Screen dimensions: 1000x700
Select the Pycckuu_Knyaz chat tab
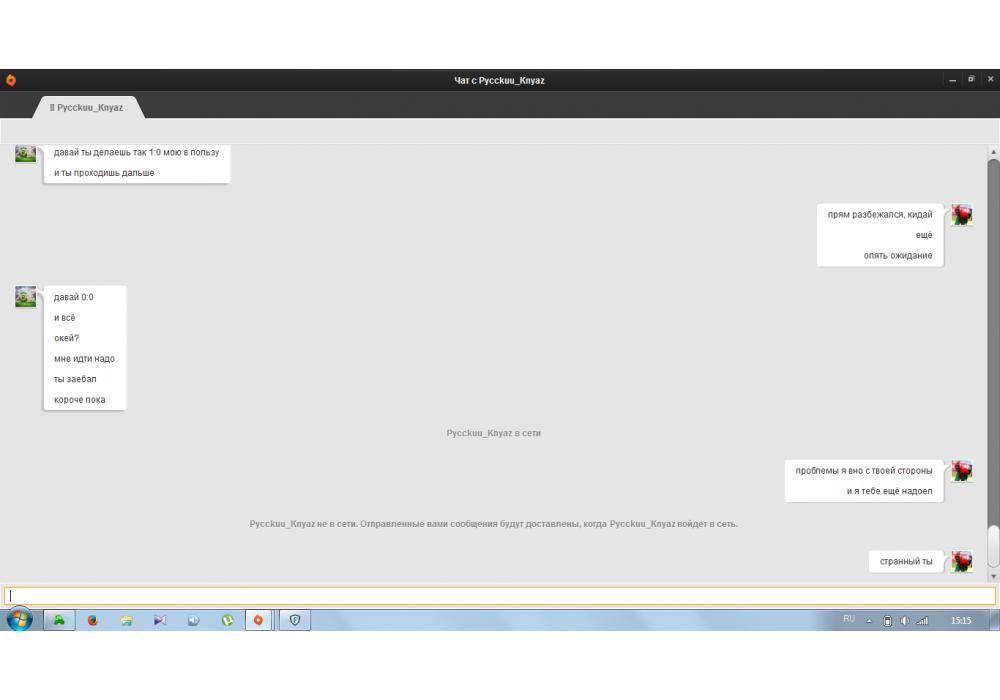tap(87, 107)
